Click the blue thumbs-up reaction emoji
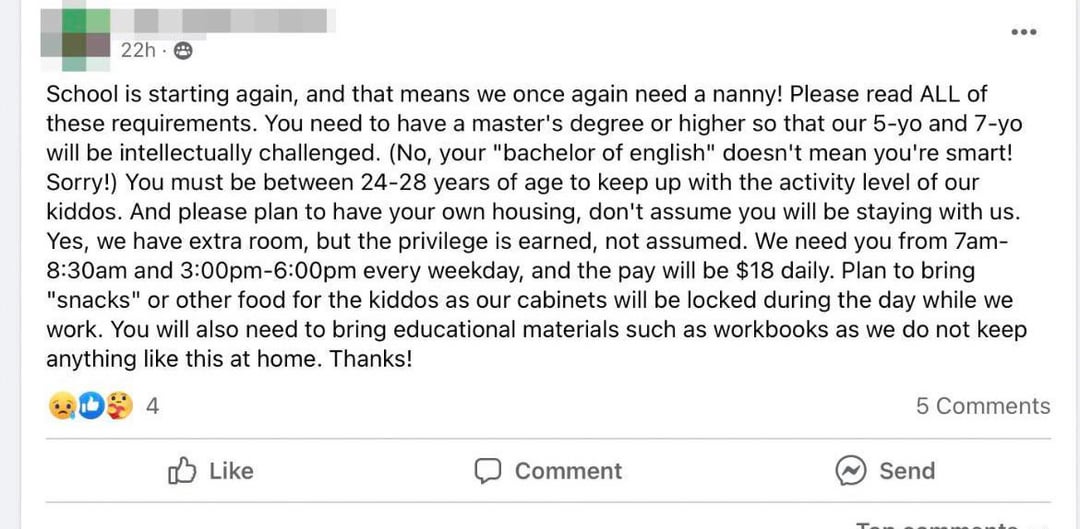The image size is (1080, 529). 91,406
